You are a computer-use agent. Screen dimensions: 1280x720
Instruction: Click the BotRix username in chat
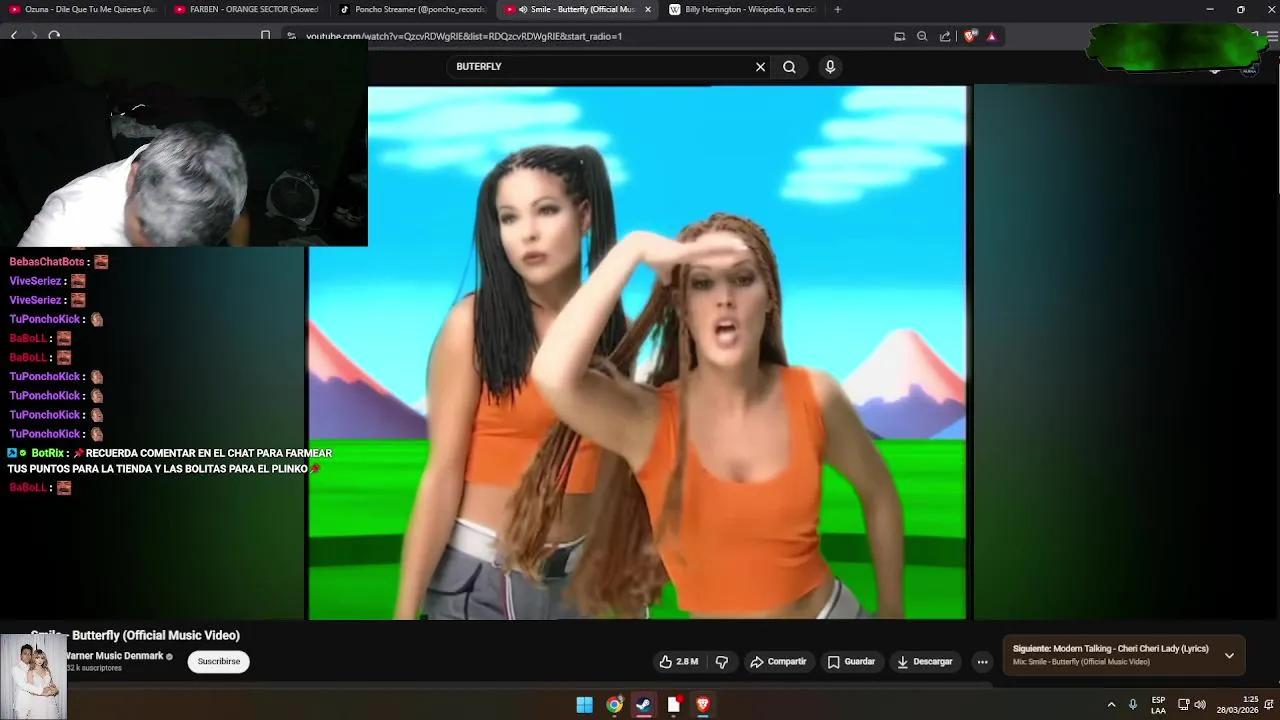pyautogui.click(x=47, y=453)
